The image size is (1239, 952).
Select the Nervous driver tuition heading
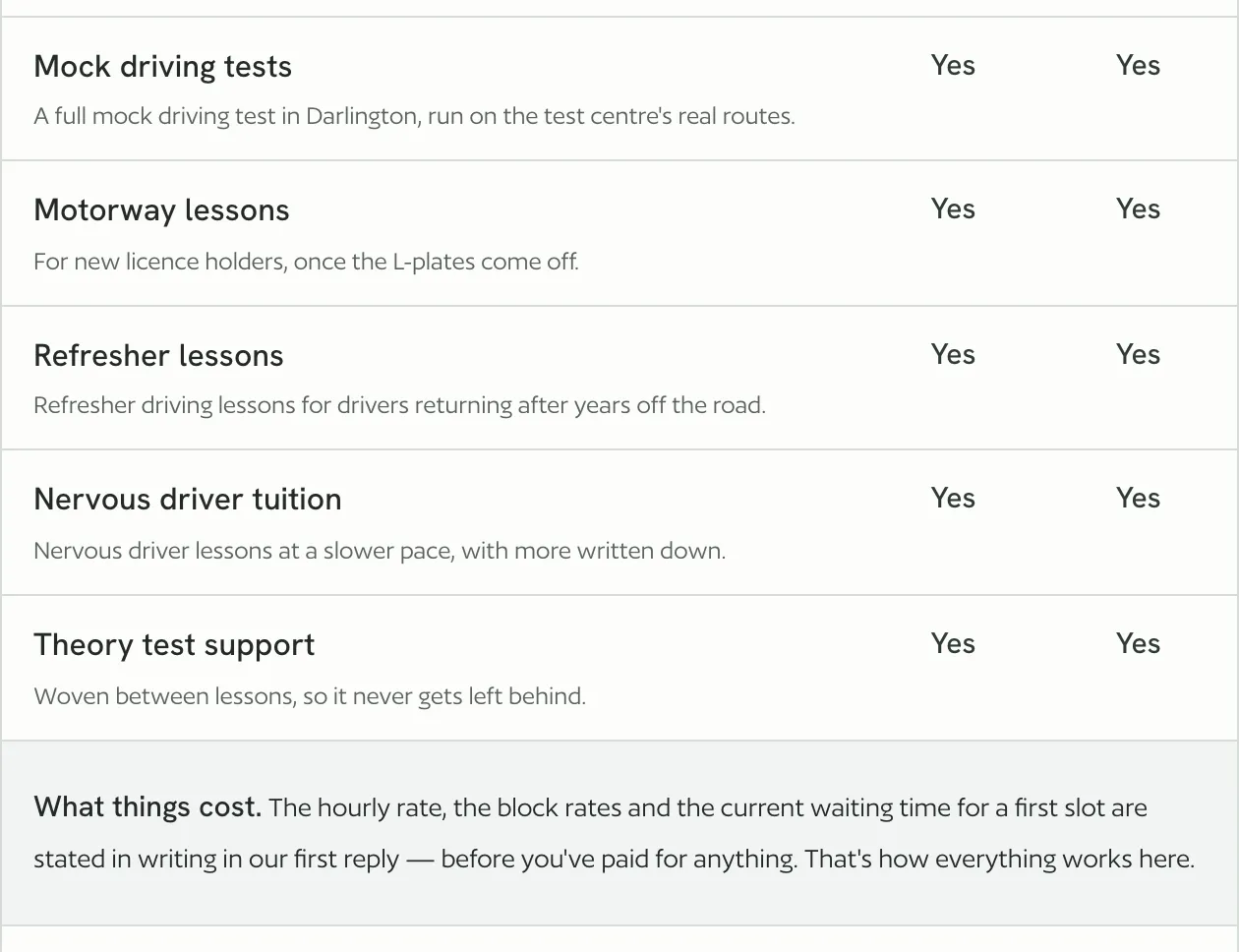tap(188, 500)
